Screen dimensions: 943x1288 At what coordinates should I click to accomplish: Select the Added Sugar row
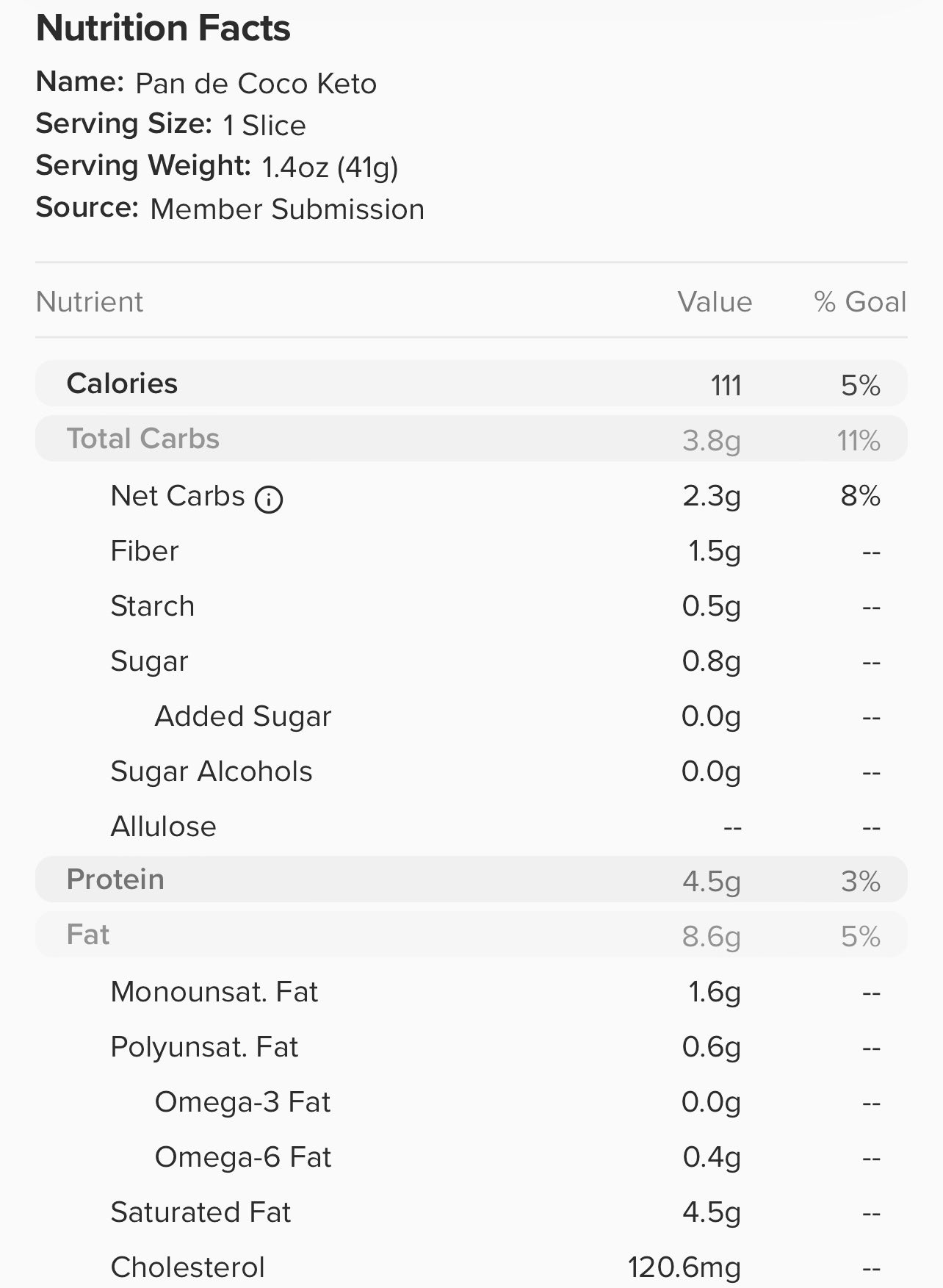point(471,716)
